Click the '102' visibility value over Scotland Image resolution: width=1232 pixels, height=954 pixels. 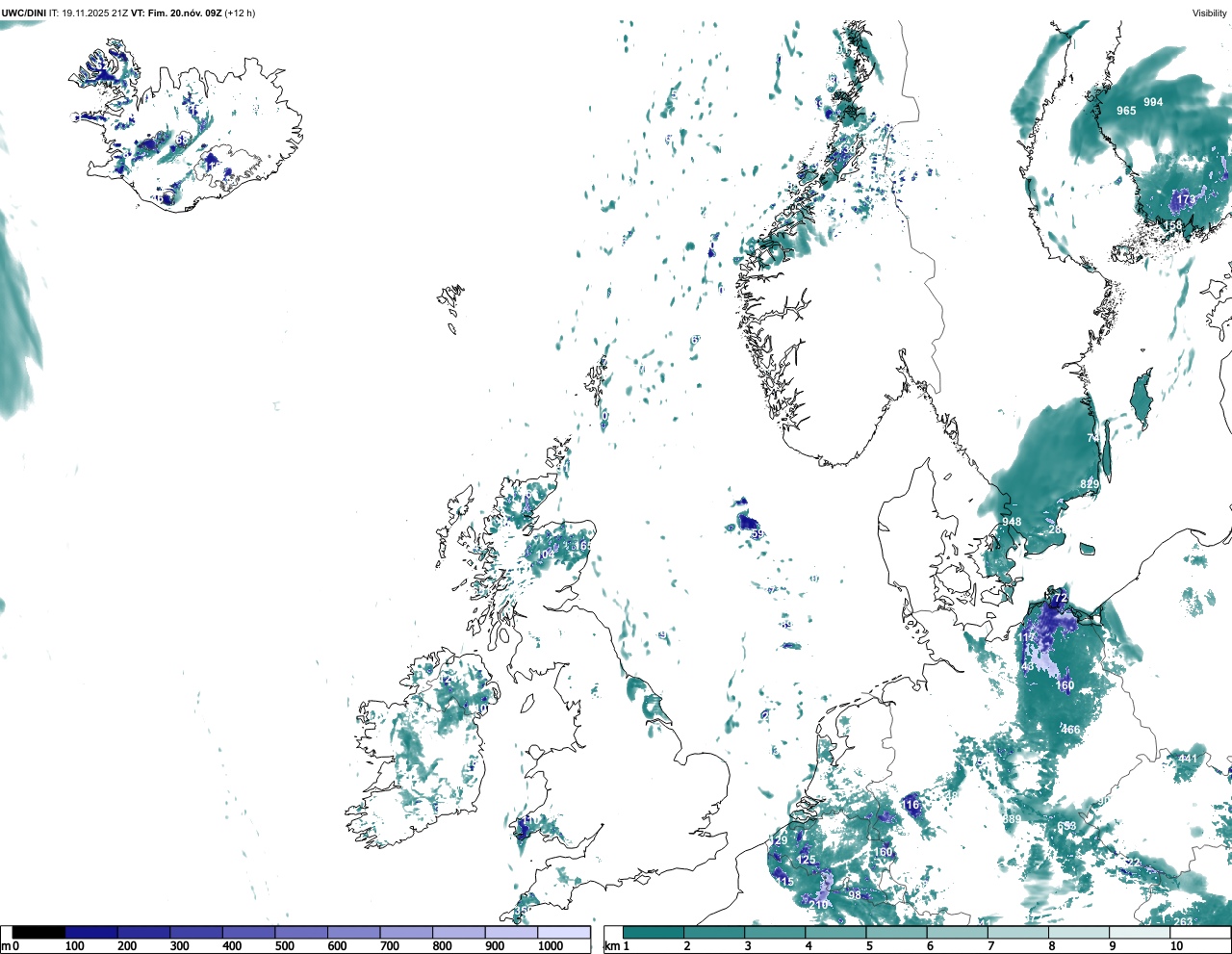(545, 554)
